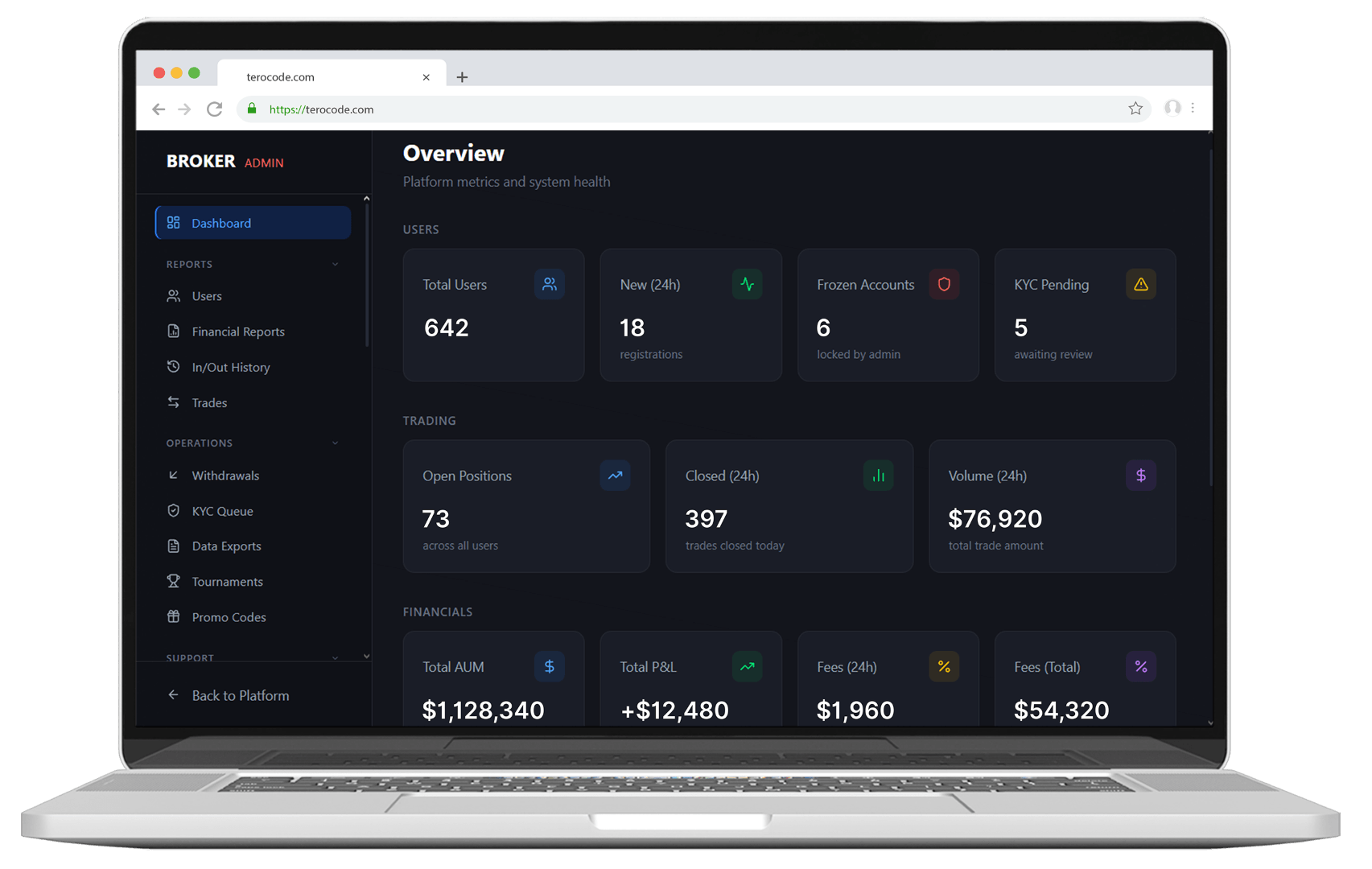Click the Total Users people icon
This screenshot has width=1372, height=869.
[x=550, y=284]
